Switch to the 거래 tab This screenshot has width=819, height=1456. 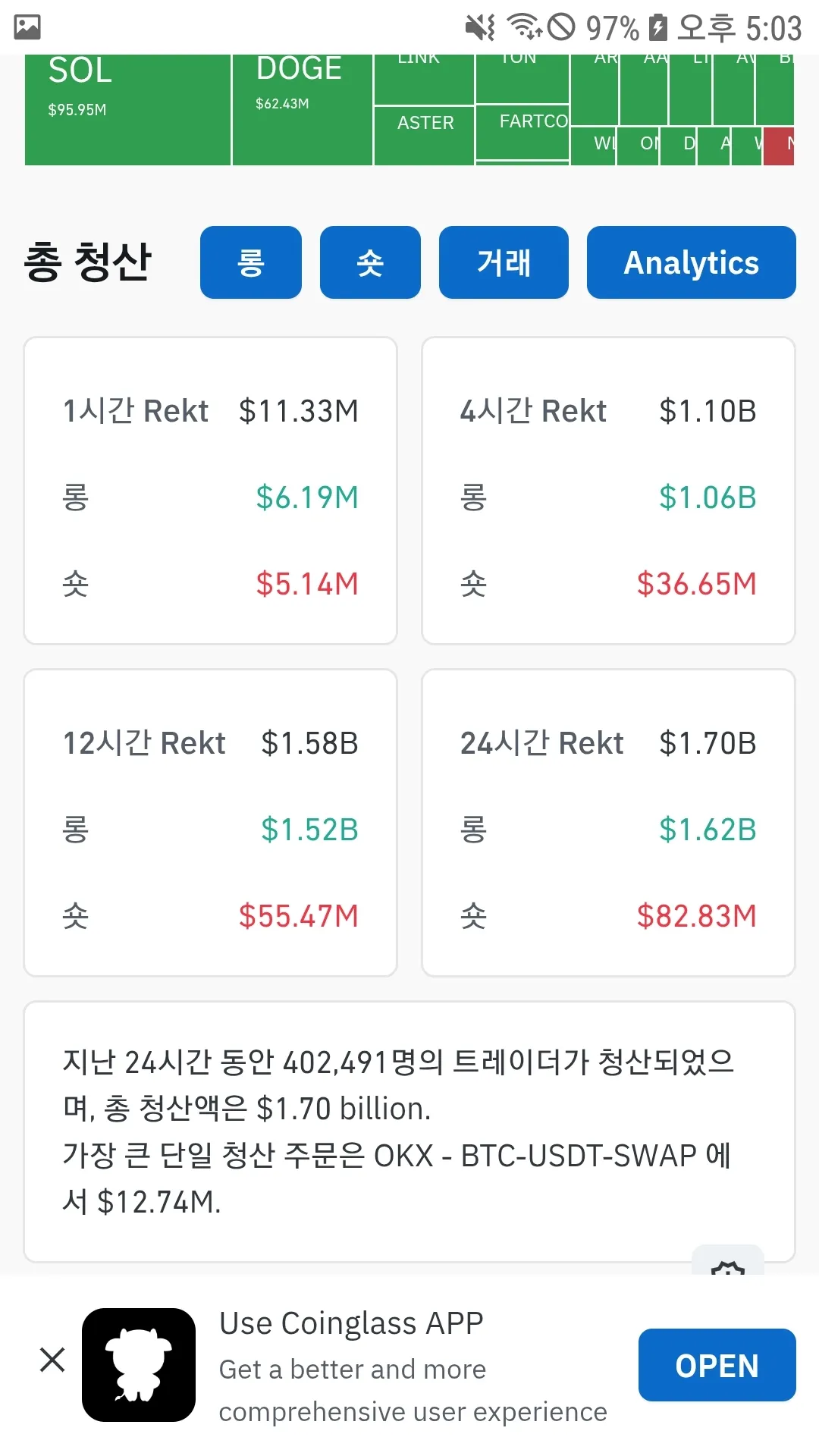[x=504, y=262]
